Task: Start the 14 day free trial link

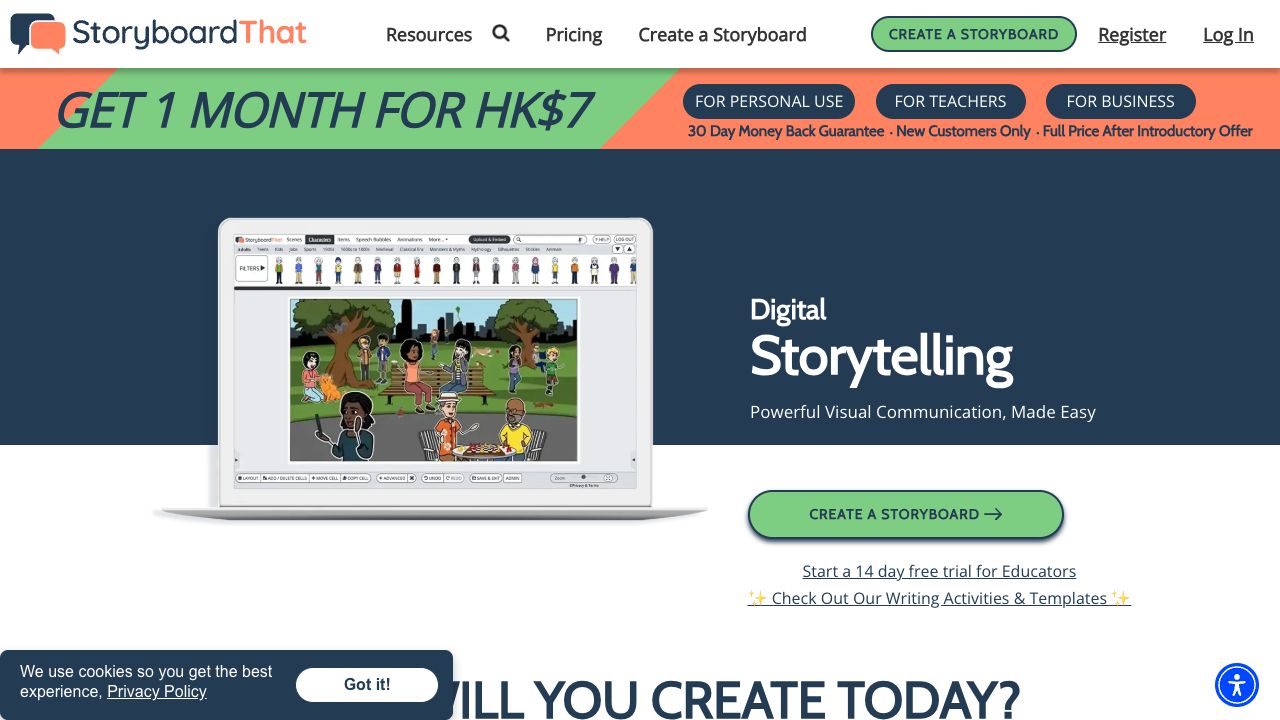Action: (x=939, y=571)
